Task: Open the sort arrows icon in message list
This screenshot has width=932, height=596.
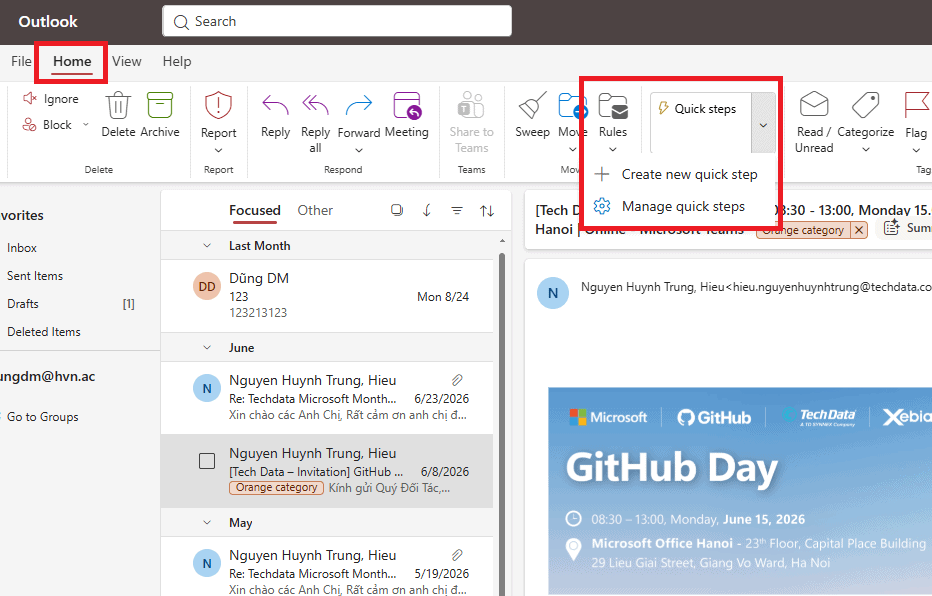Action: point(487,210)
